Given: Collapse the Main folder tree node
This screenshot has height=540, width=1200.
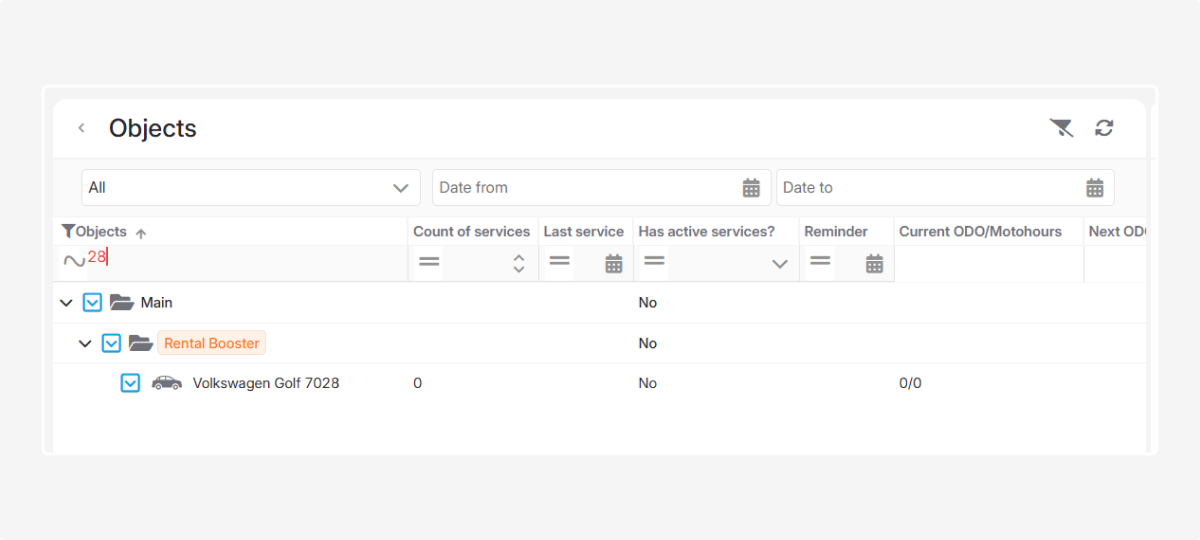Looking at the screenshot, I should [x=66, y=302].
